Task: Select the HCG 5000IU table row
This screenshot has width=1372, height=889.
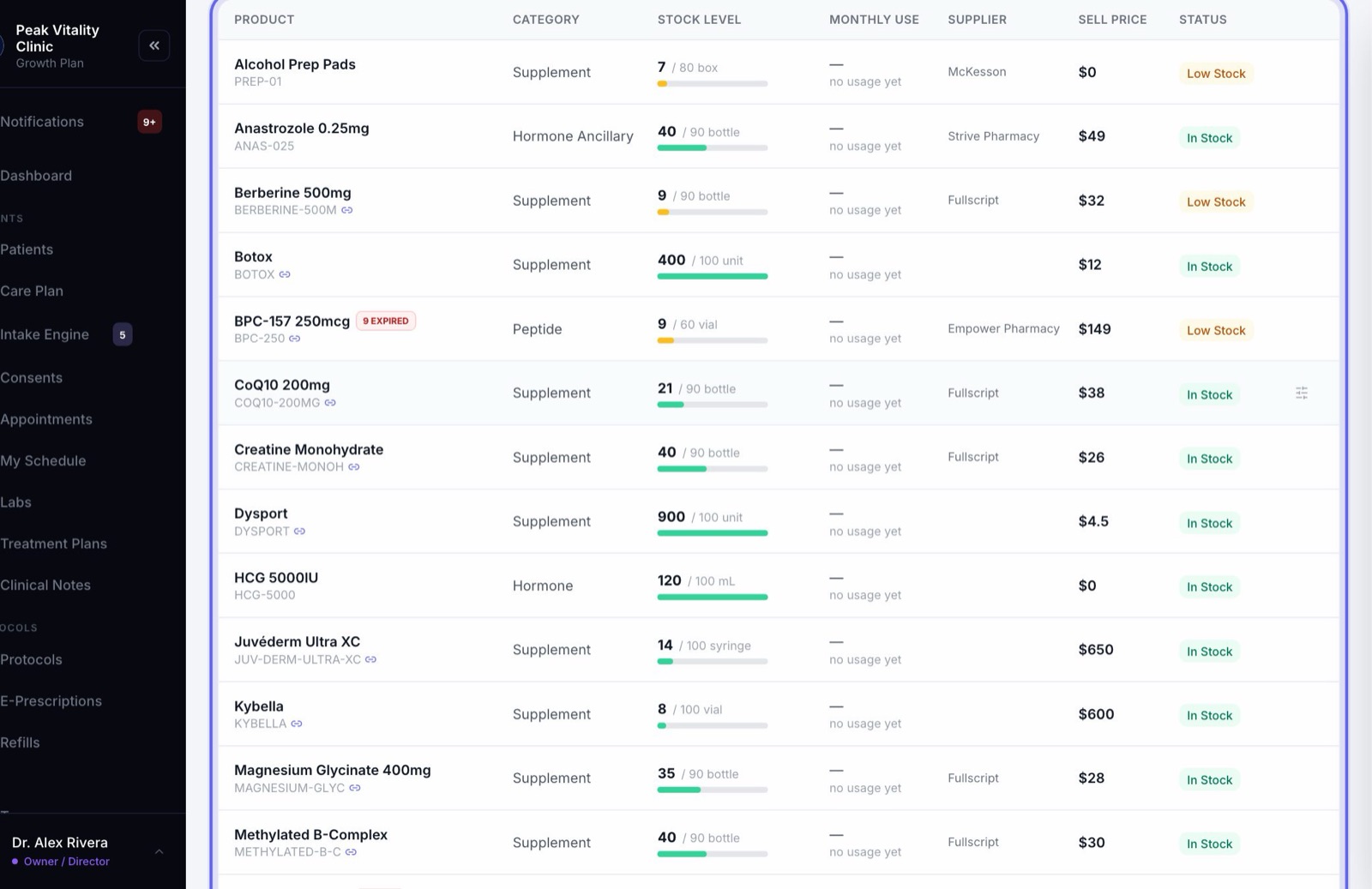Action: pos(778,586)
